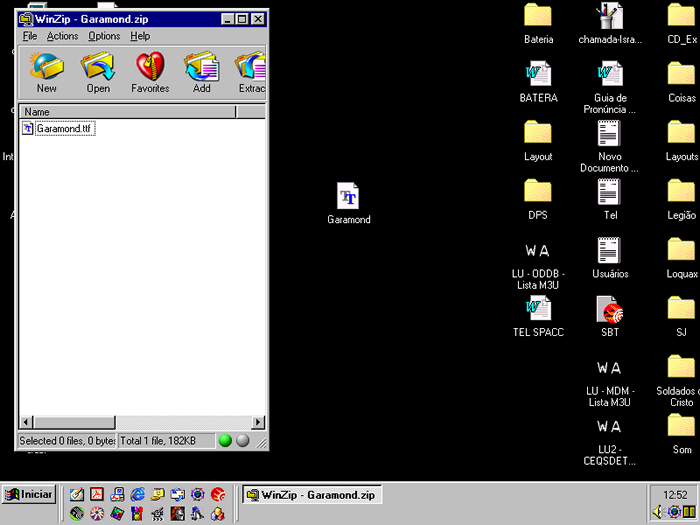
Task: Select the Usuários text file icon
Action: point(610,258)
